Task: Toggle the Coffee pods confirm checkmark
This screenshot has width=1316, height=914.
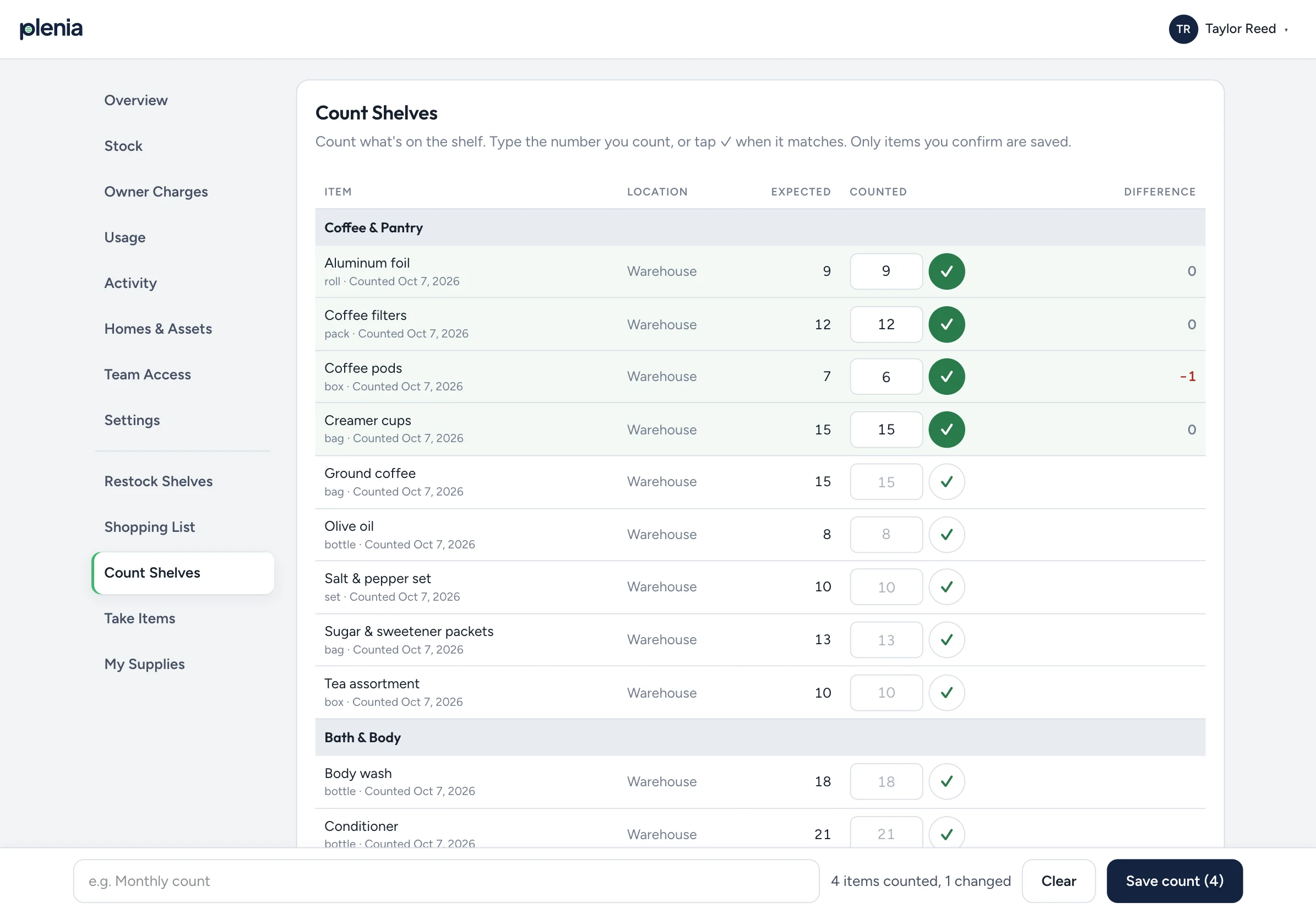Action: click(947, 377)
